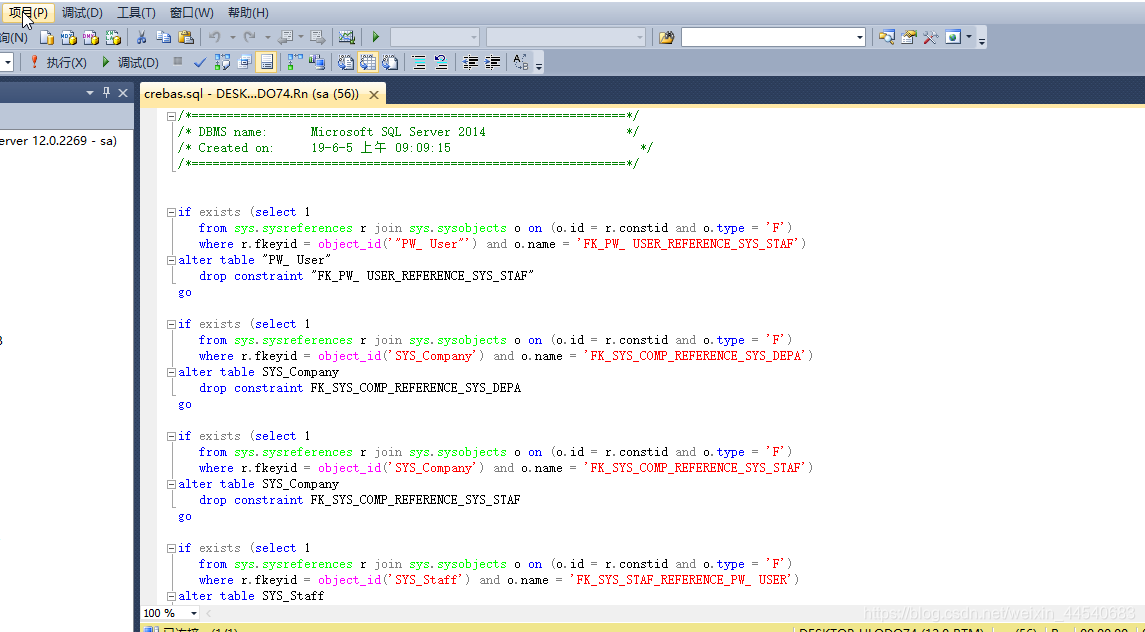Viewport: 1145px width, 632px height.
Task: Open the 帮助(H) menu
Action: pos(248,12)
